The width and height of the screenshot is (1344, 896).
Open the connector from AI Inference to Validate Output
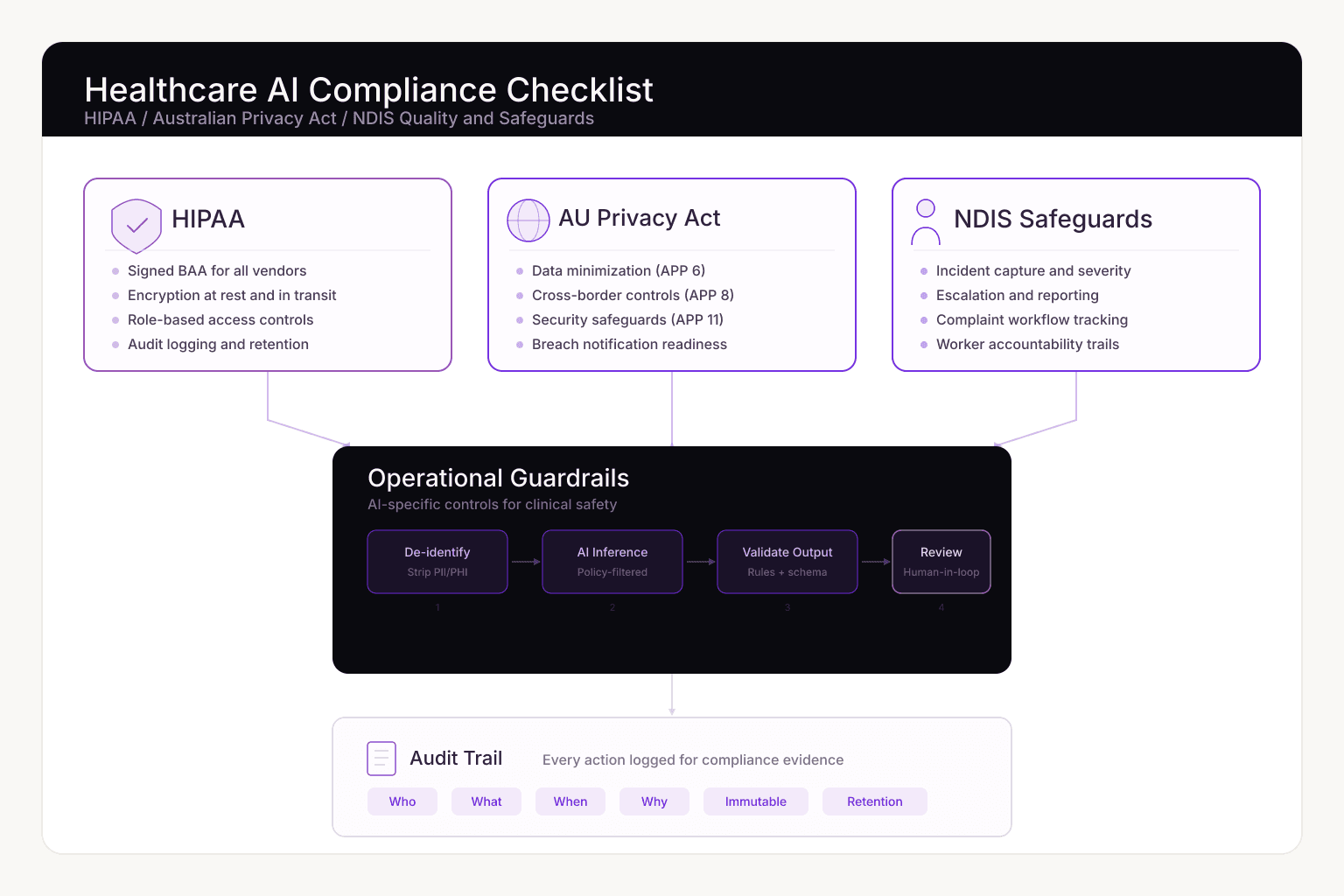pos(699,562)
